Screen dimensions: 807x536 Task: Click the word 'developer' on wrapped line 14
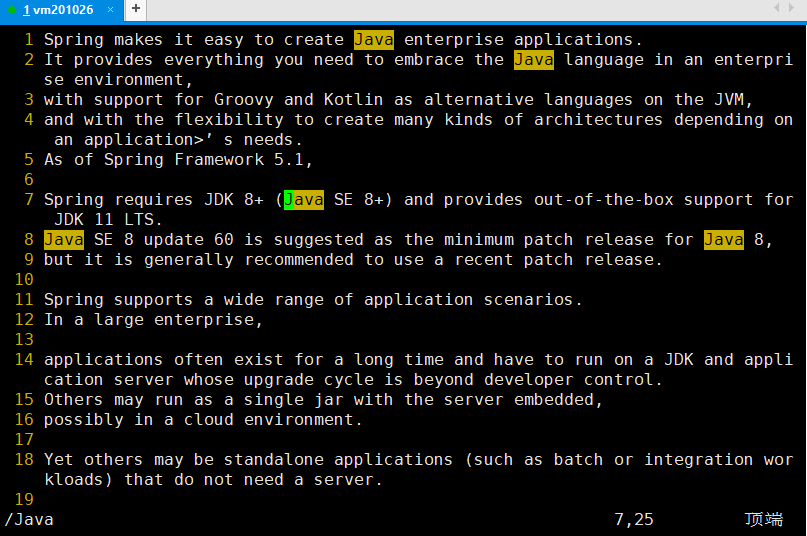[529, 380]
